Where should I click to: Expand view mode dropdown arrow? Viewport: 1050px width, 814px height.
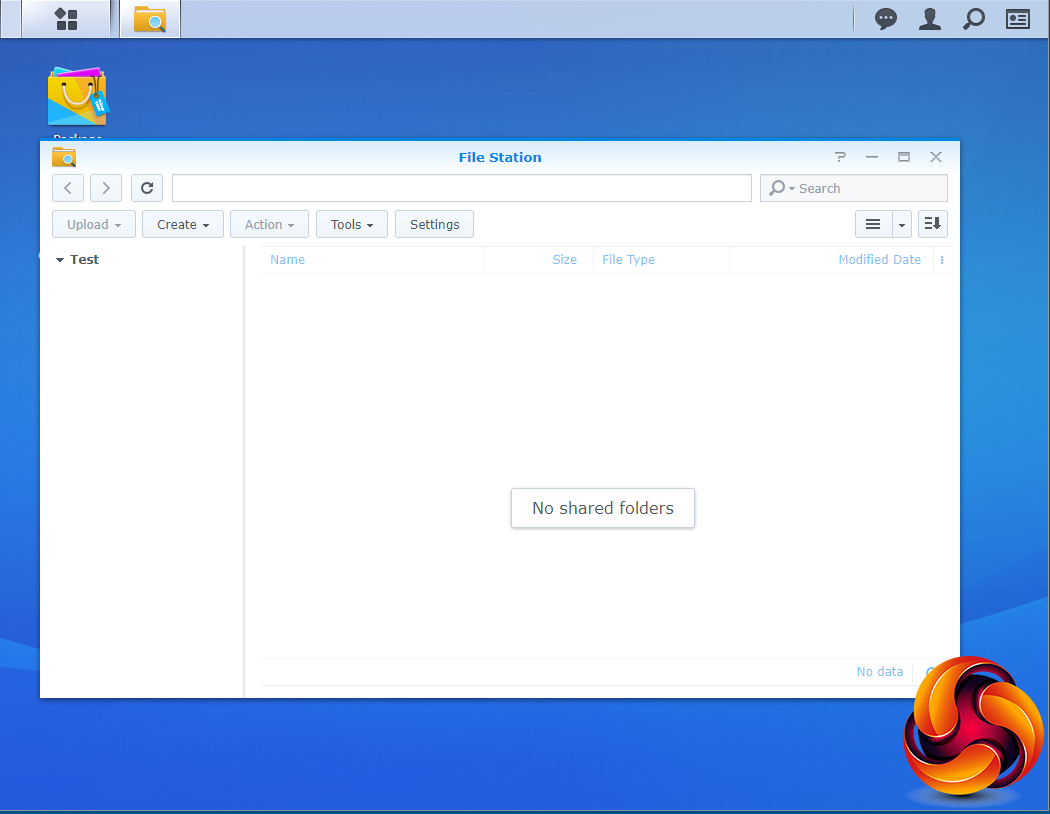(x=902, y=224)
